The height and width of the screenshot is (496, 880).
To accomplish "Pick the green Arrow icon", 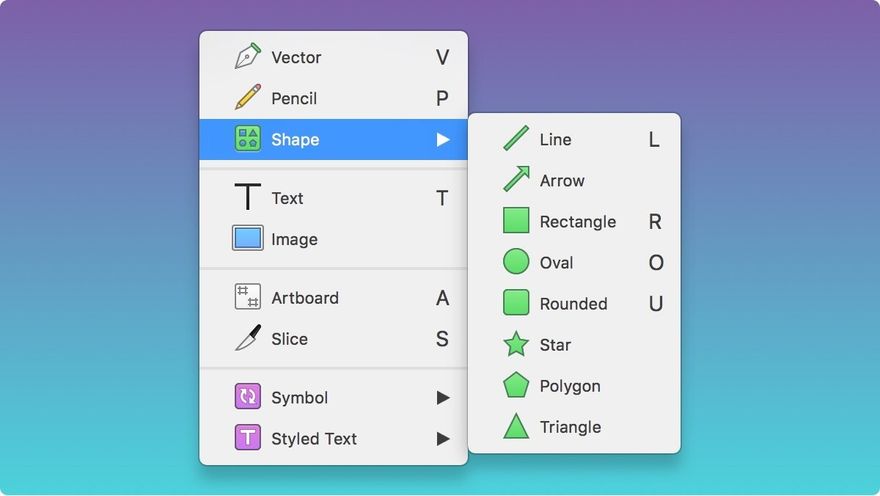I will coord(516,179).
